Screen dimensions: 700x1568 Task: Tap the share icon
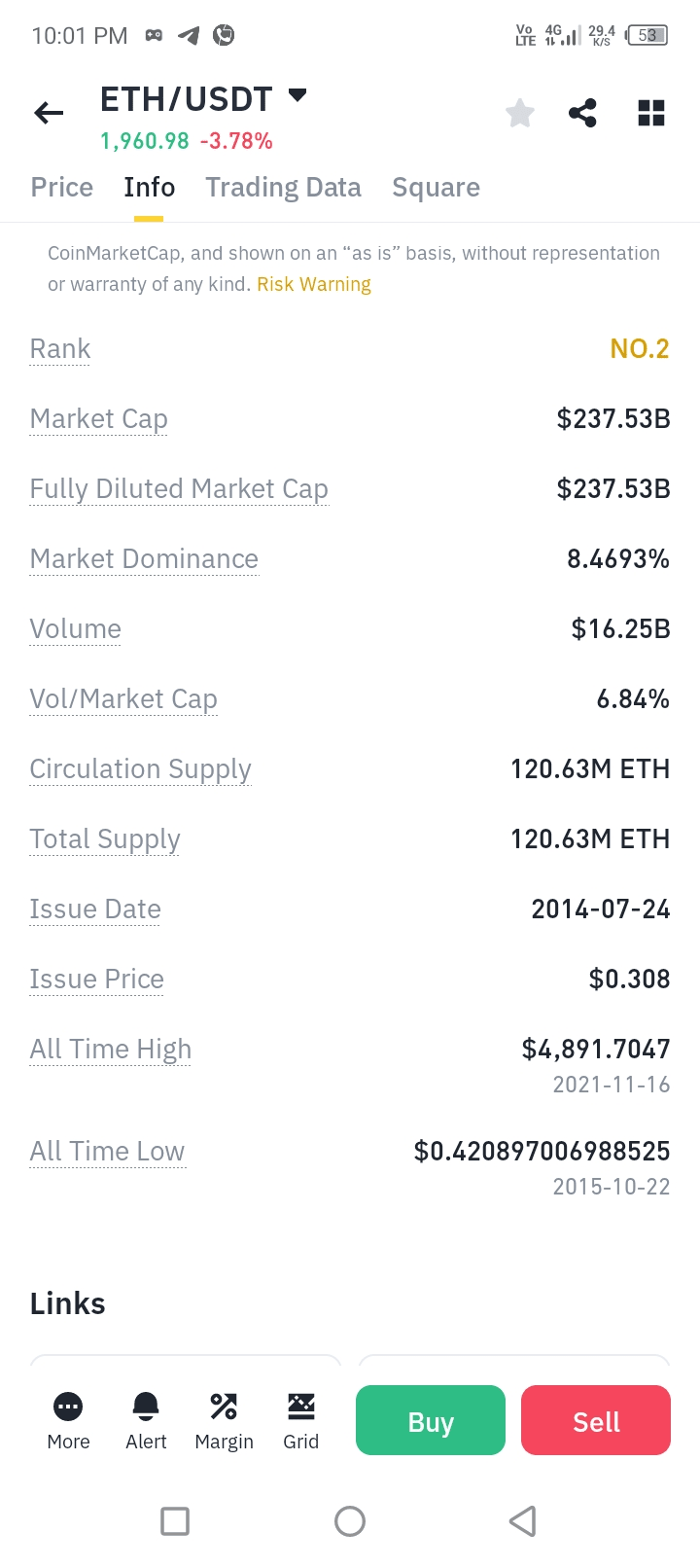pyautogui.click(x=582, y=114)
